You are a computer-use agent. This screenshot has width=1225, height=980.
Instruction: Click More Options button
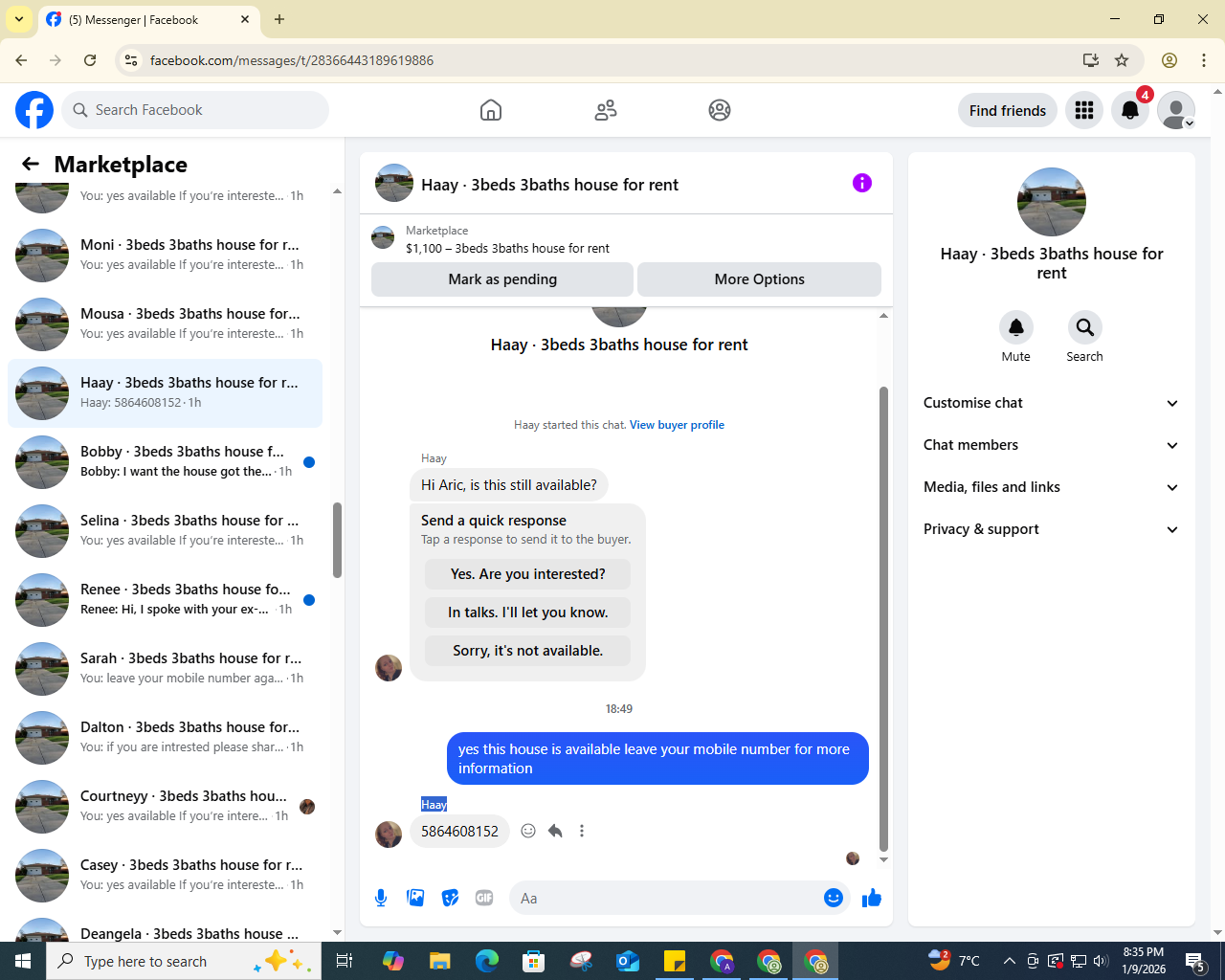click(x=760, y=279)
